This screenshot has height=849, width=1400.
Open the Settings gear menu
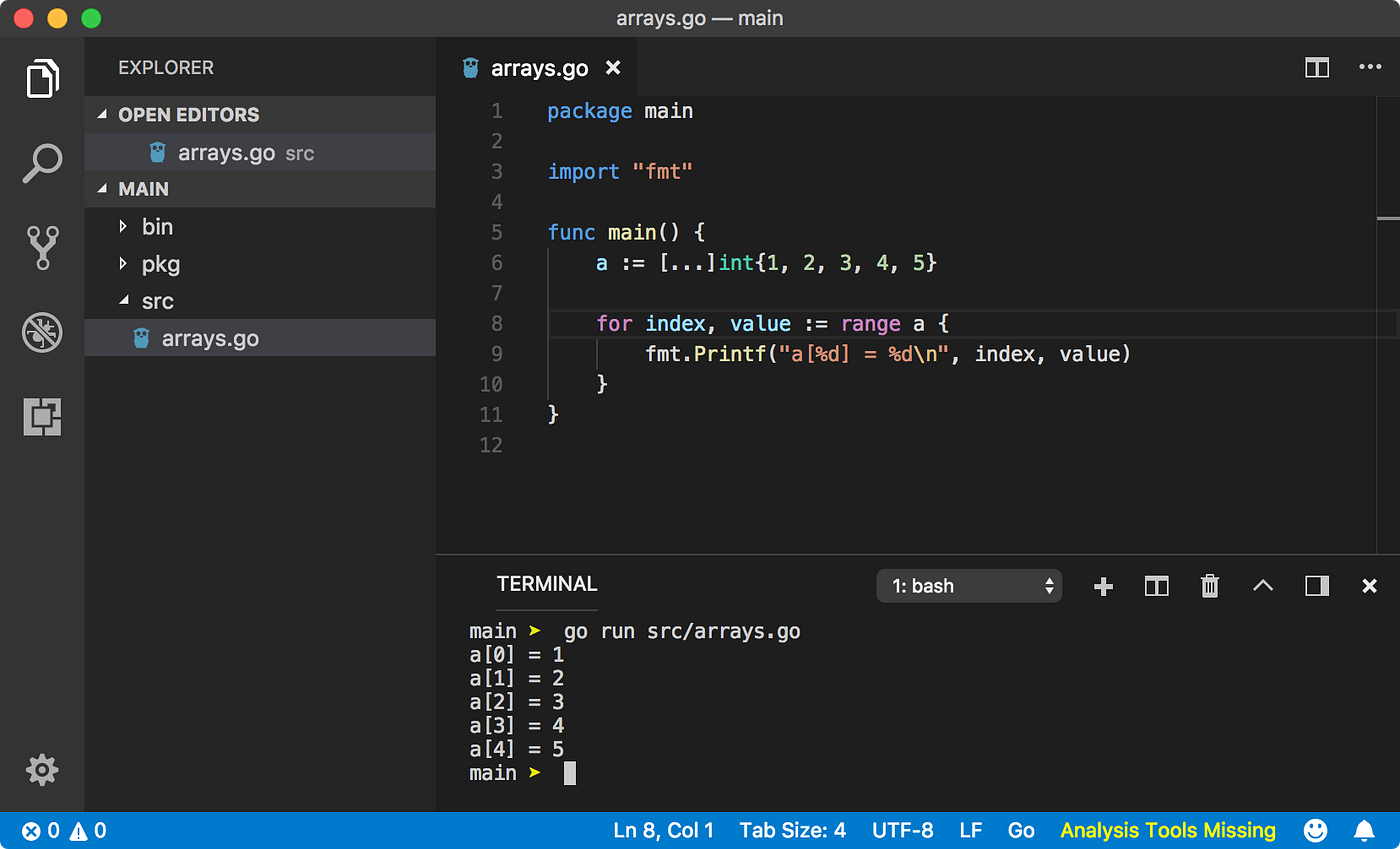pos(42,770)
